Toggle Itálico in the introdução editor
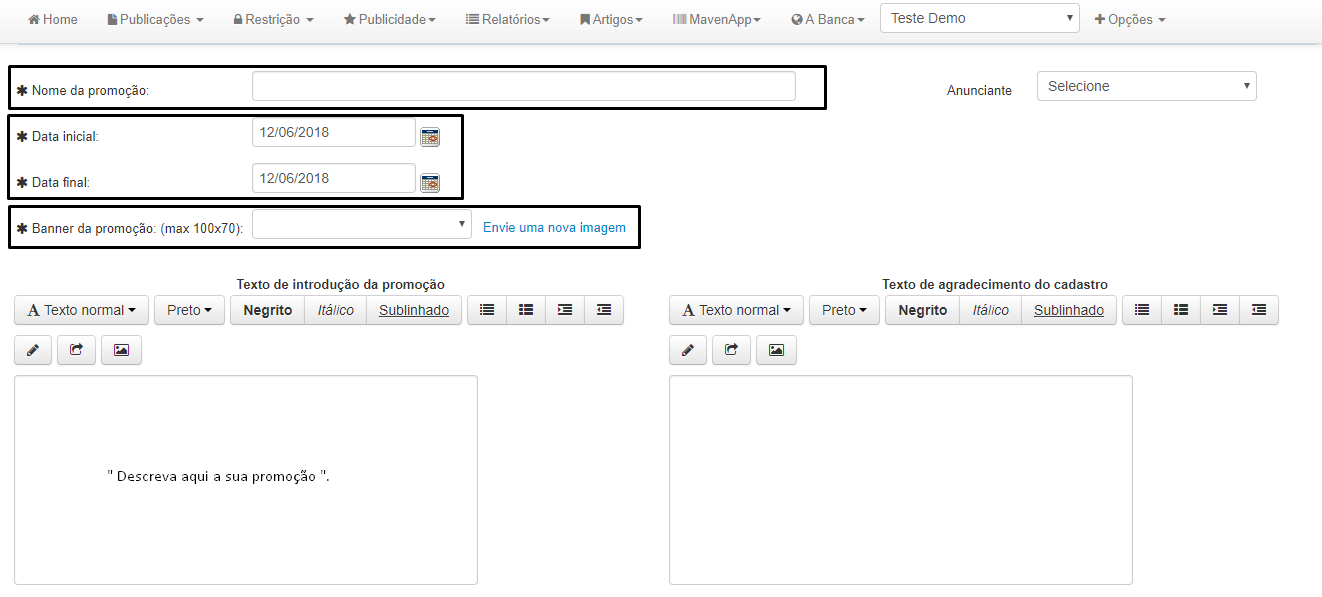 [x=335, y=310]
